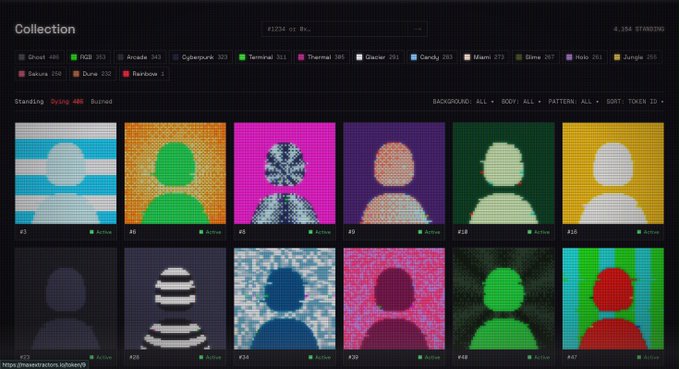The image size is (679, 369).
Task: Filter by the Sakura palette chip
Action: 40,74
